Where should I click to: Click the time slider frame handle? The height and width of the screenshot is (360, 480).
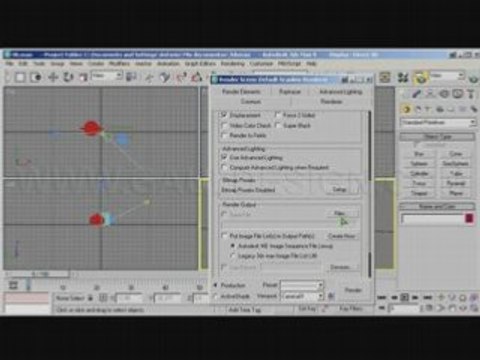(x=40, y=274)
